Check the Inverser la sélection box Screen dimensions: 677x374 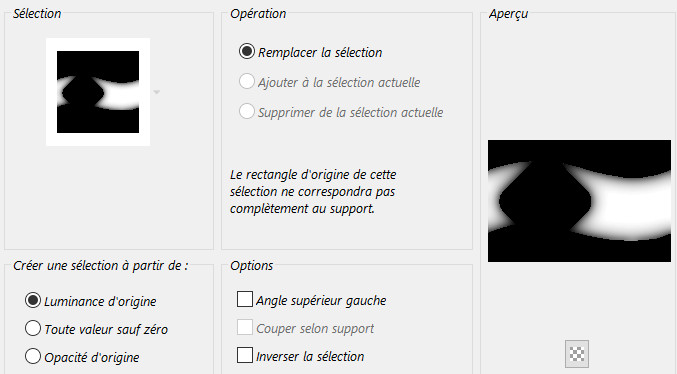tap(245, 355)
